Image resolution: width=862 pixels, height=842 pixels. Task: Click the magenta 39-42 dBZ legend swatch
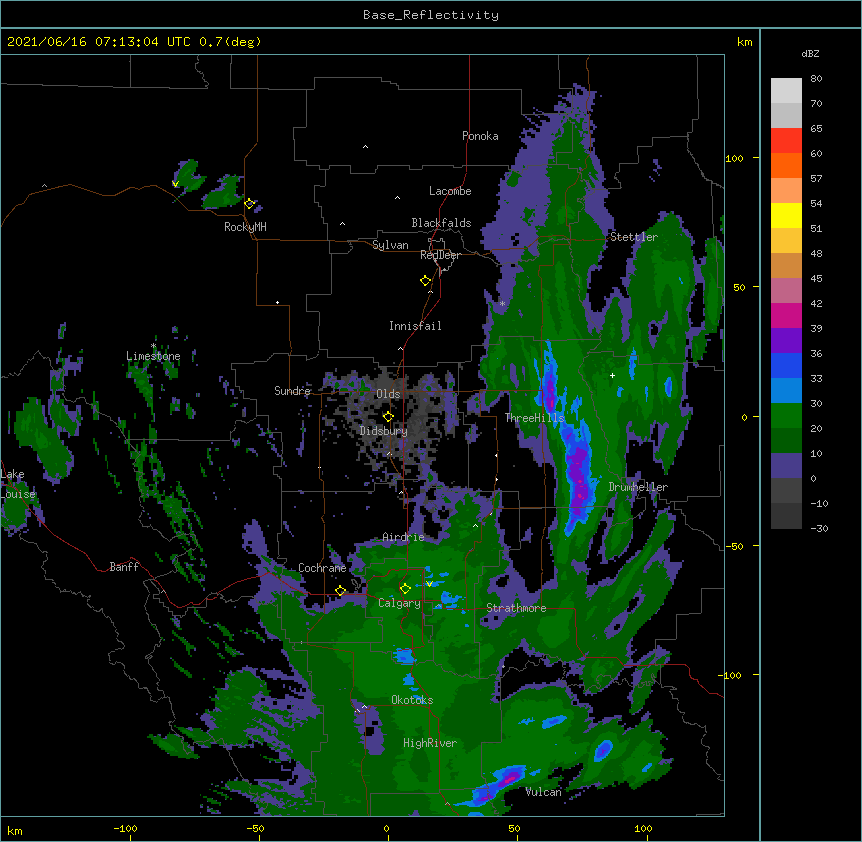coord(786,315)
